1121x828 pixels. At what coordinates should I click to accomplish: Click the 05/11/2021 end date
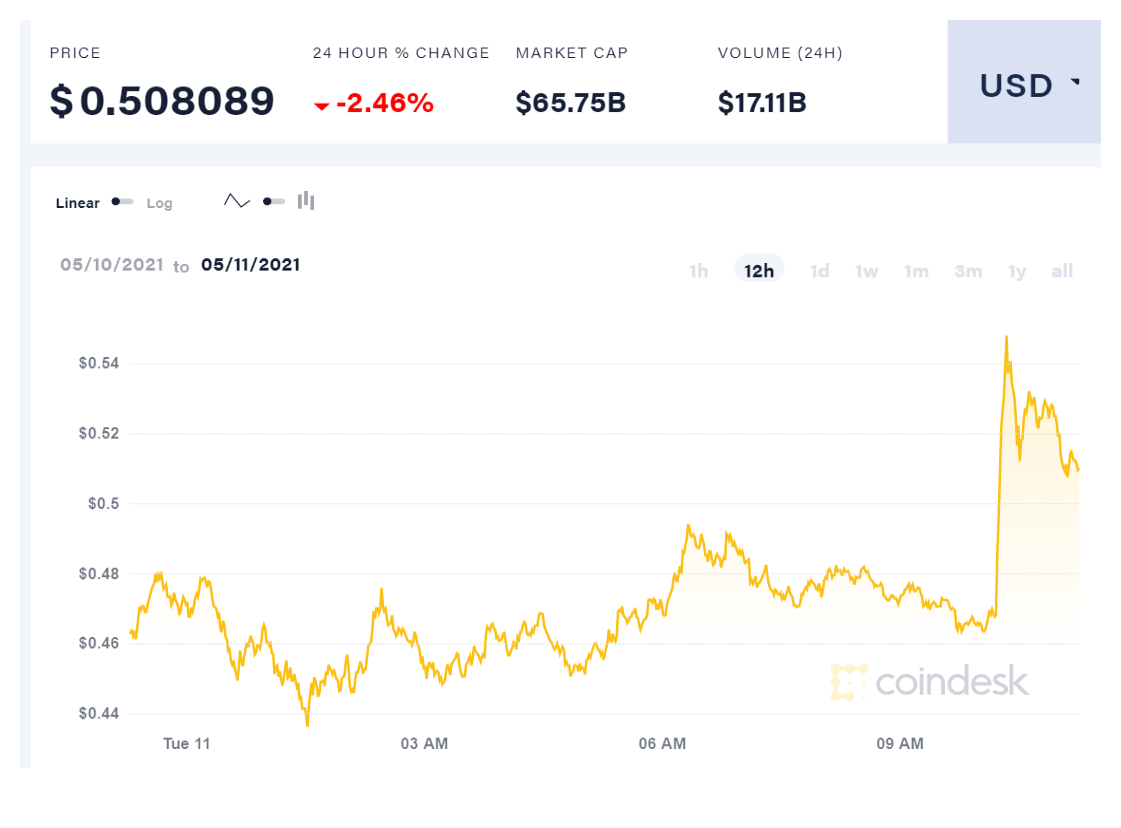coord(250,265)
